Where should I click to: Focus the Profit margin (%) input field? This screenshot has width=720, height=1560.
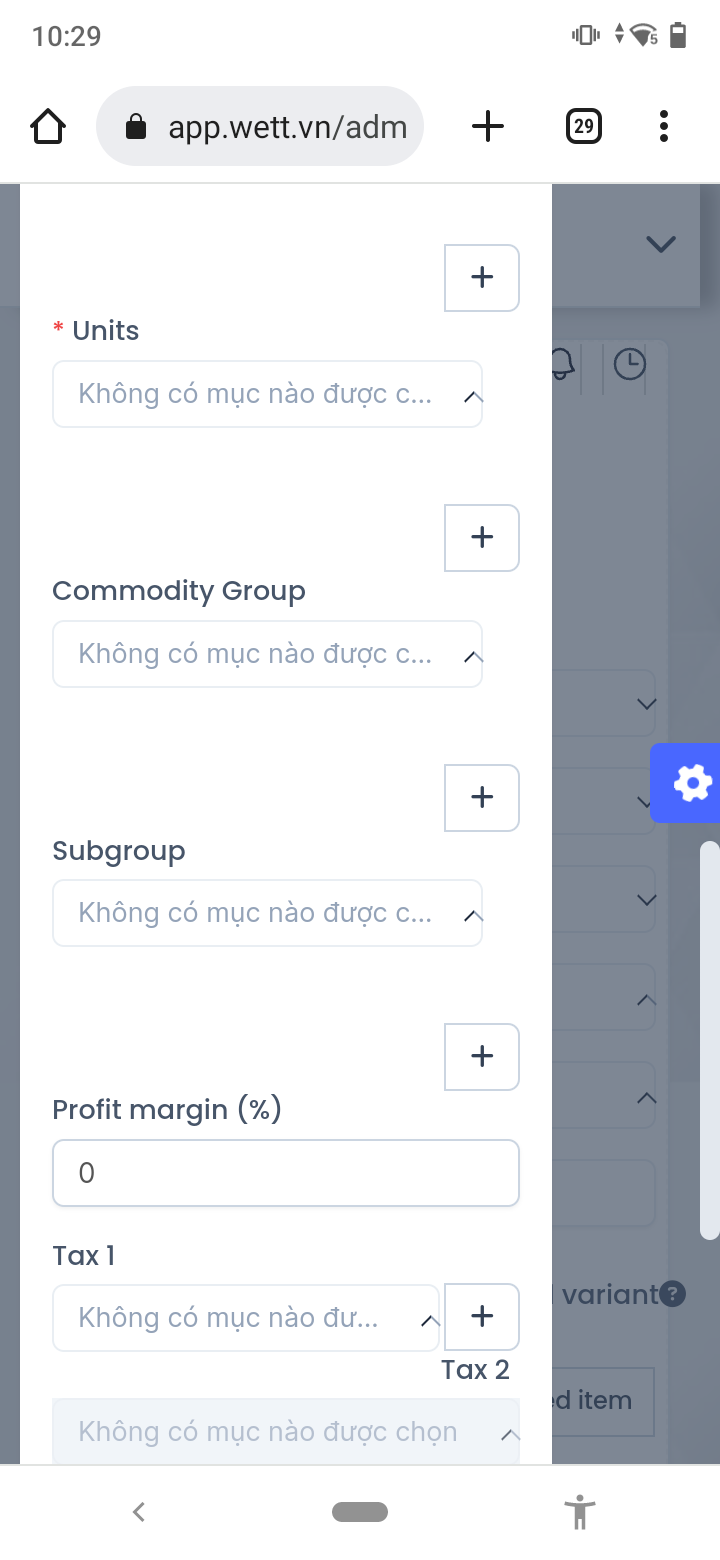tap(285, 1173)
